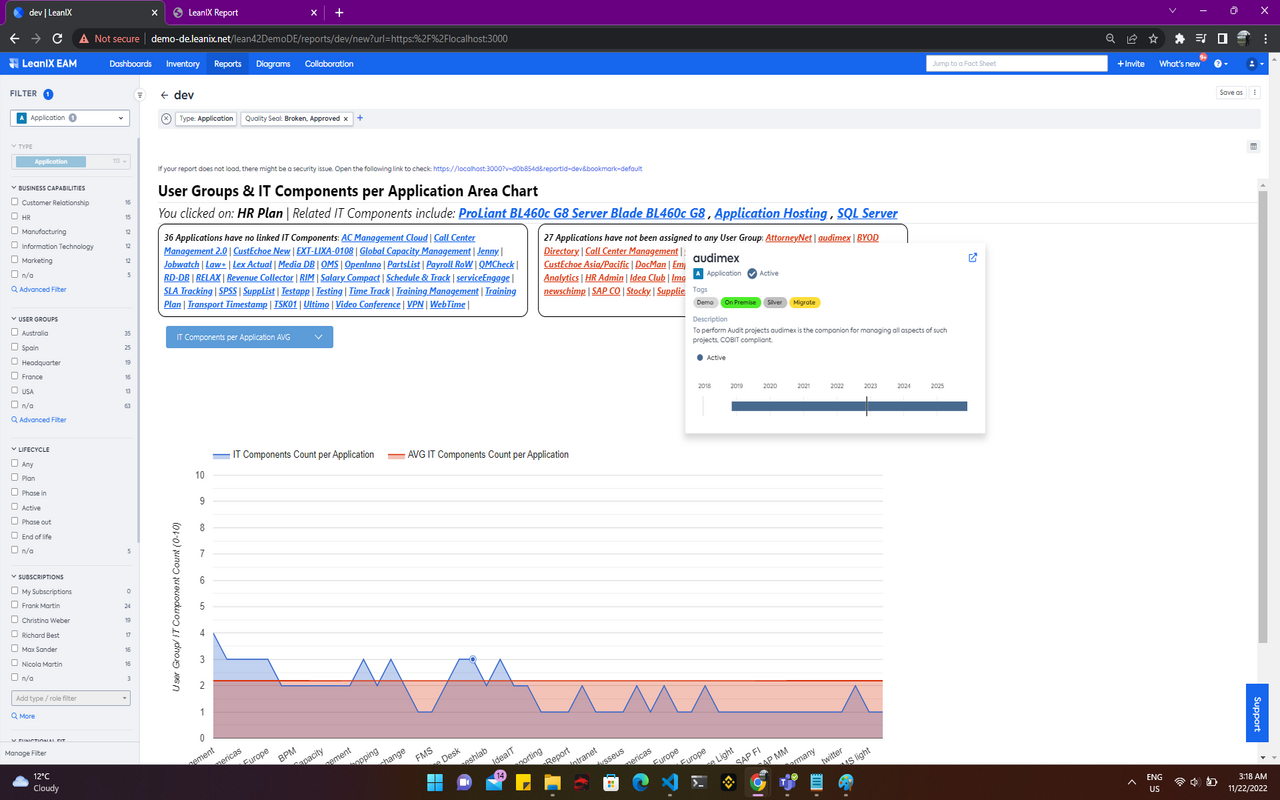
Task: Click the + Invite button
Action: click(x=1130, y=63)
